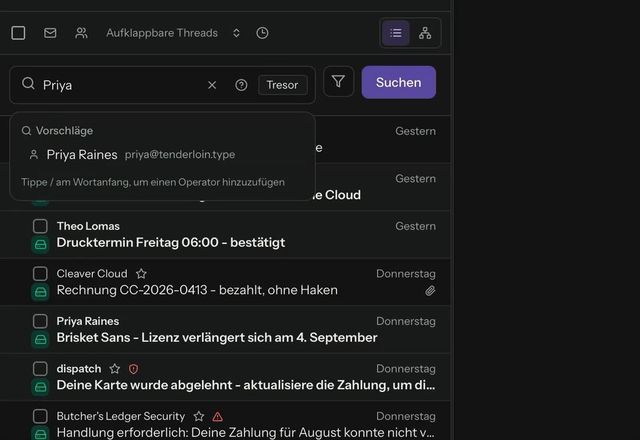Star the dispatch message
Screen dimensions: 640x440
[x=115, y=369]
